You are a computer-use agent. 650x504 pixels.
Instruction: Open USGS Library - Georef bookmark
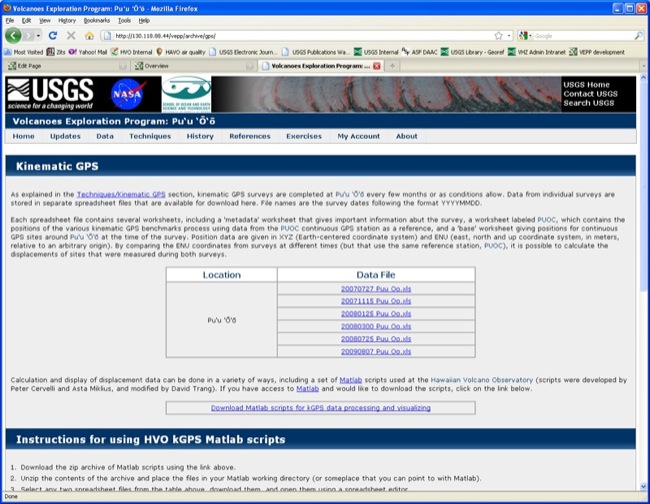(472, 52)
